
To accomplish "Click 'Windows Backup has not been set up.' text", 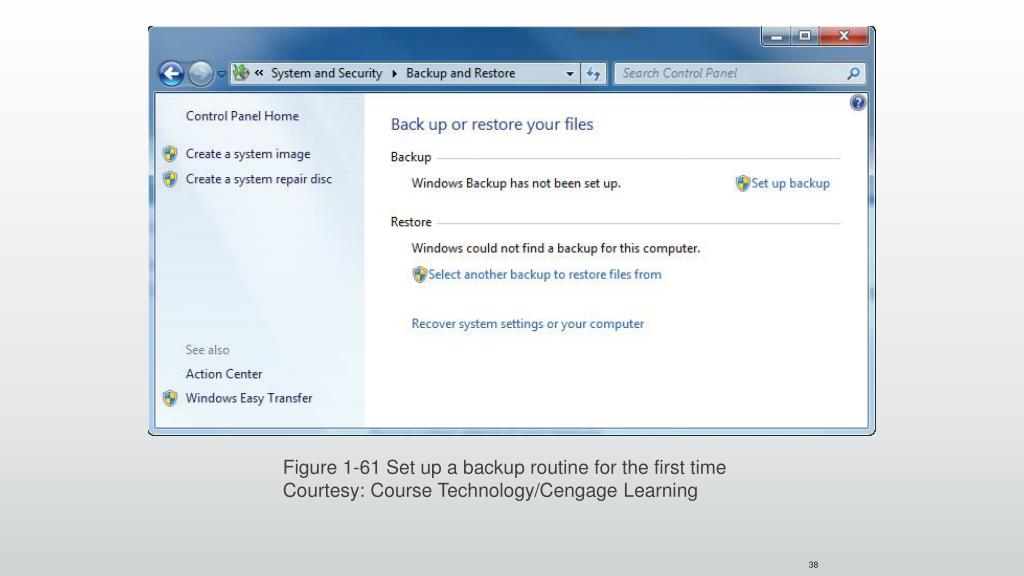I will click(x=516, y=184).
